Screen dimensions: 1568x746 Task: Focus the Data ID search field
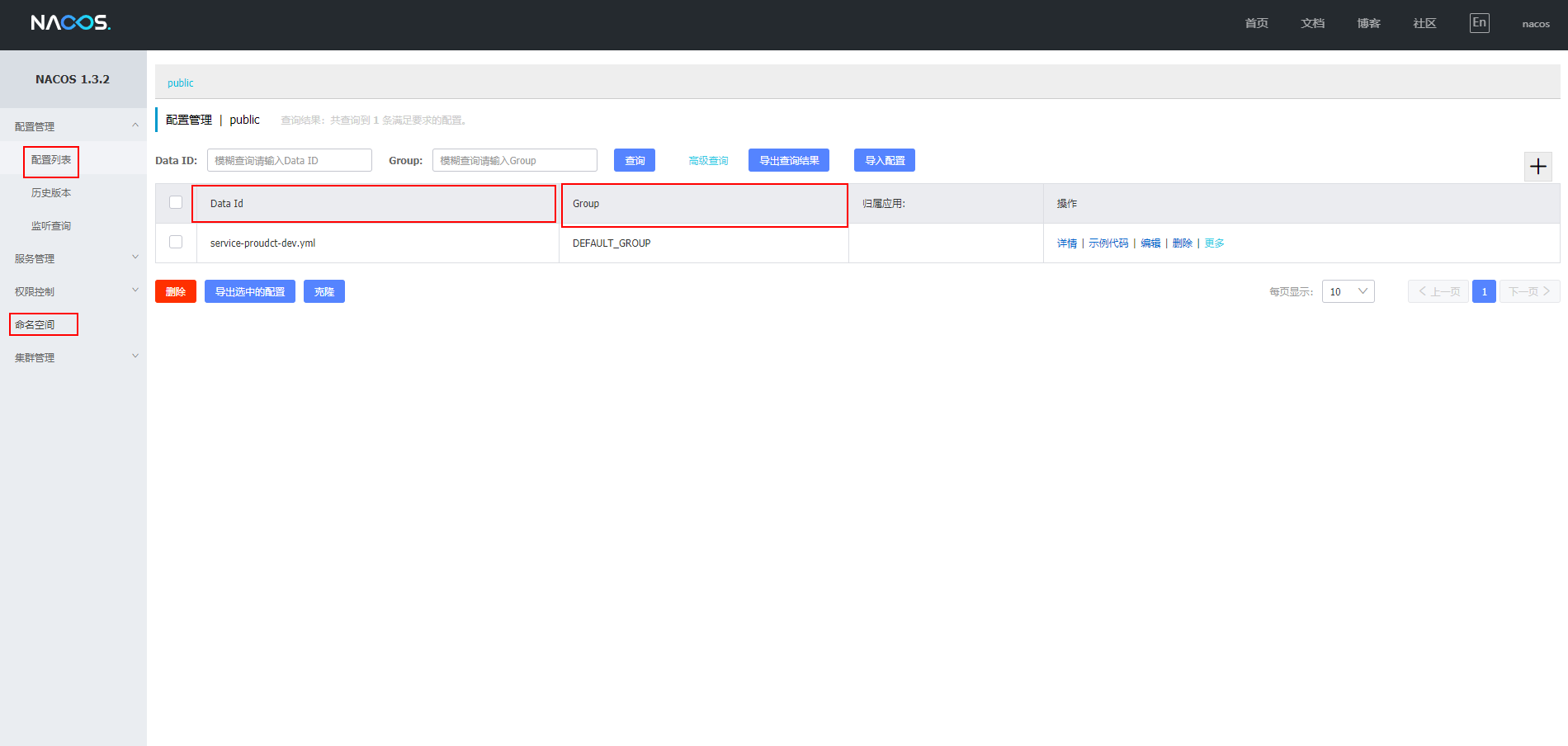pos(290,160)
